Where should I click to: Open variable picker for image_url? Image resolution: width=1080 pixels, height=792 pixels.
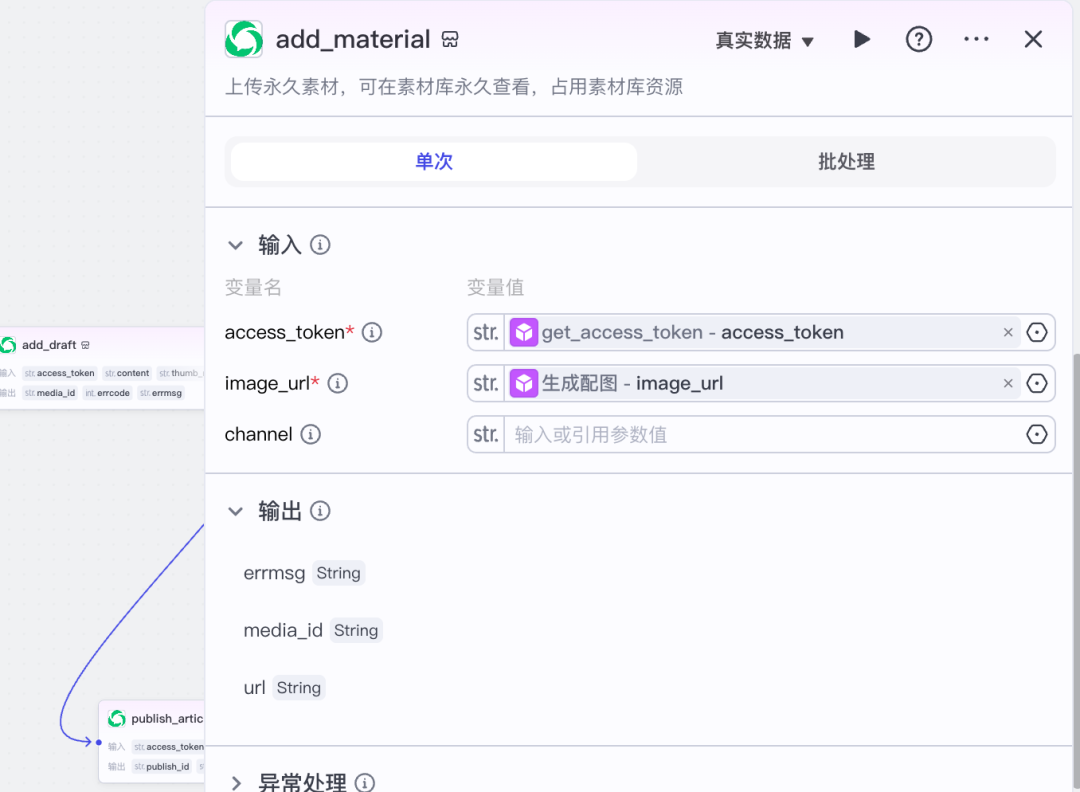click(x=1037, y=384)
